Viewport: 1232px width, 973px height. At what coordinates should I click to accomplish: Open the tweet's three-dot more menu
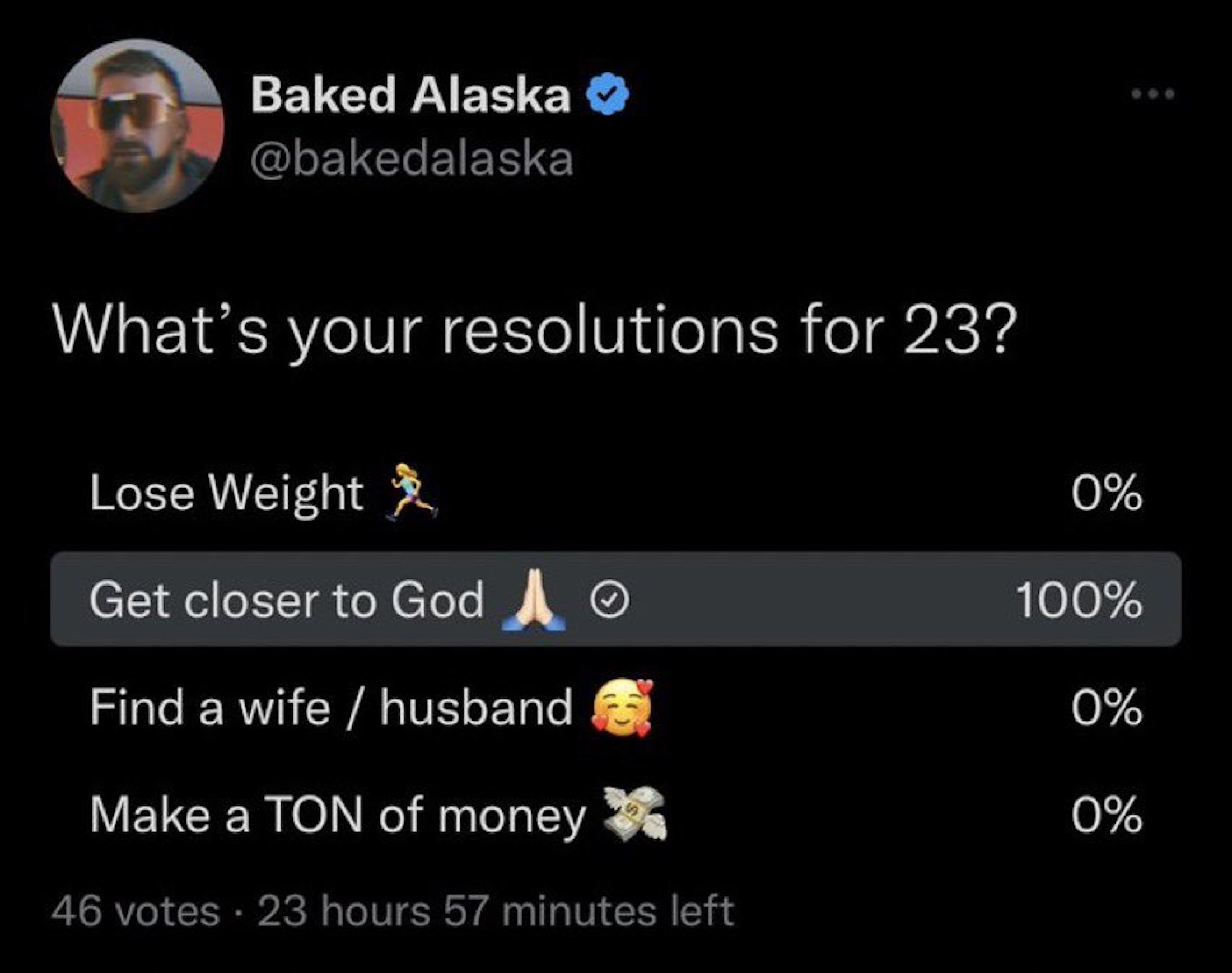point(1153,95)
